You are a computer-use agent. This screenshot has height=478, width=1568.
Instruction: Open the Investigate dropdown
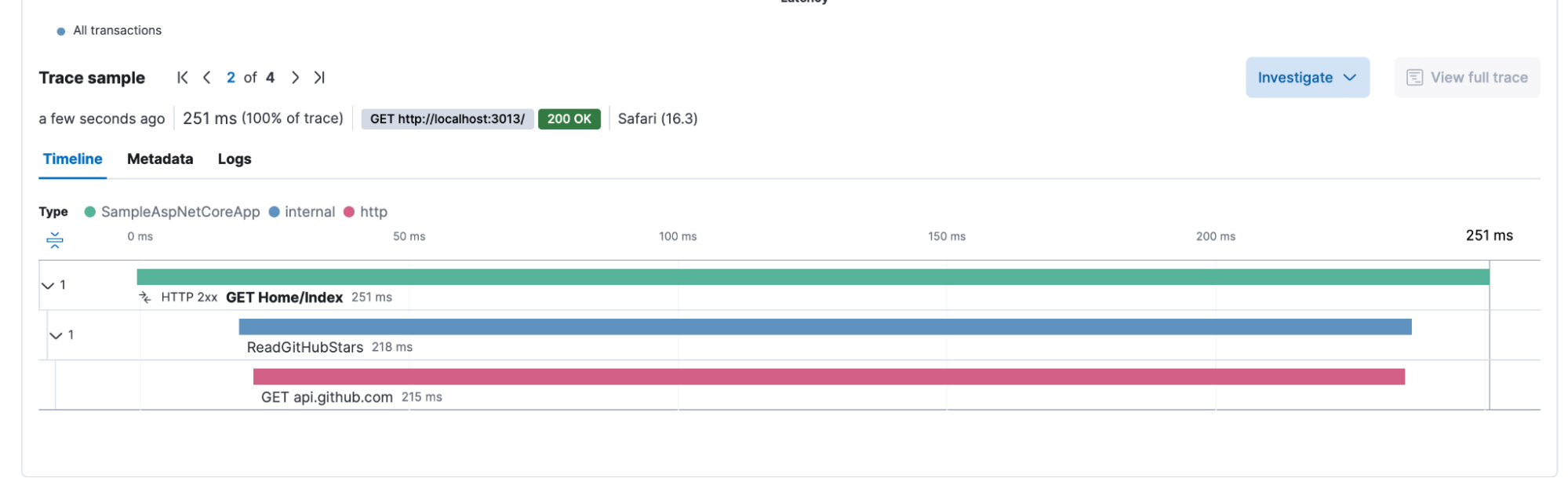1307,78
